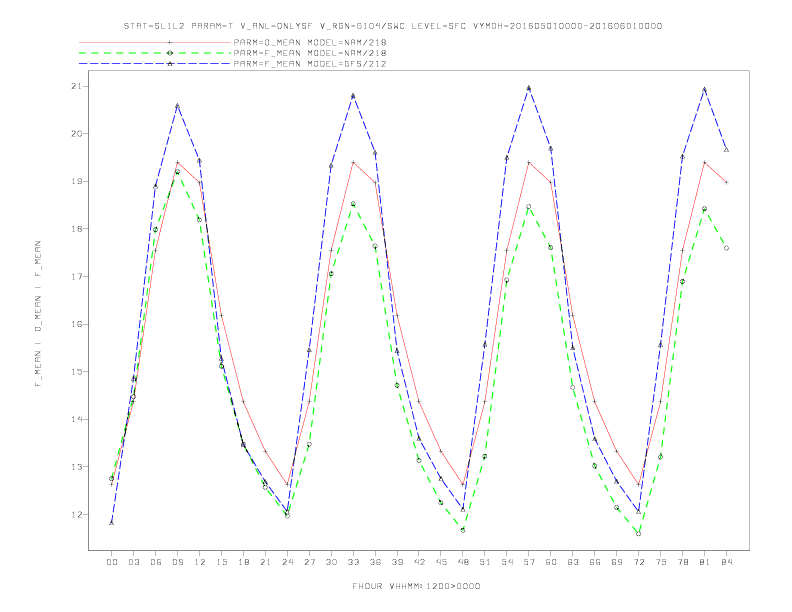Click x-axis forecast hour label 66
Image resolution: width=792 pixels, height=612 pixels.
coord(595,562)
